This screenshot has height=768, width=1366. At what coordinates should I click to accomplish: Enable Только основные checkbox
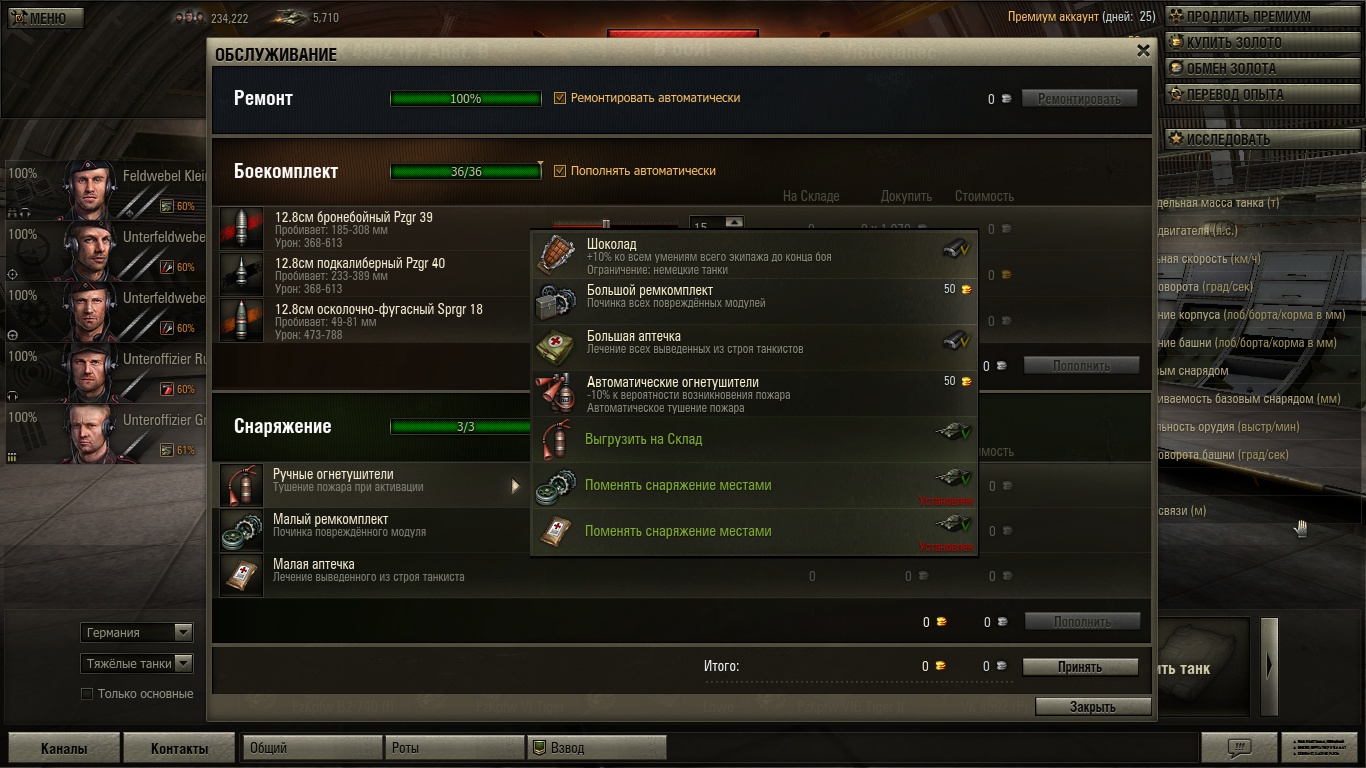click(x=87, y=694)
